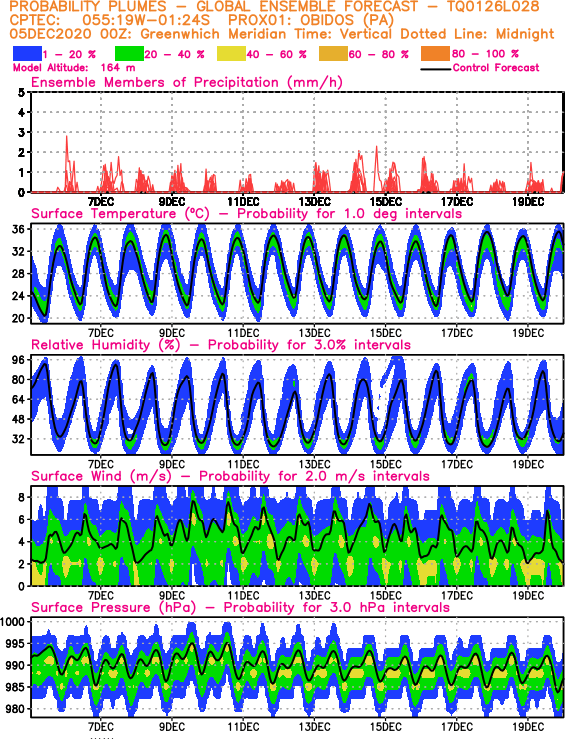Click the 11DEC label under wind chart
This screenshot has height=739, width=565.
[x=243, y=595]
